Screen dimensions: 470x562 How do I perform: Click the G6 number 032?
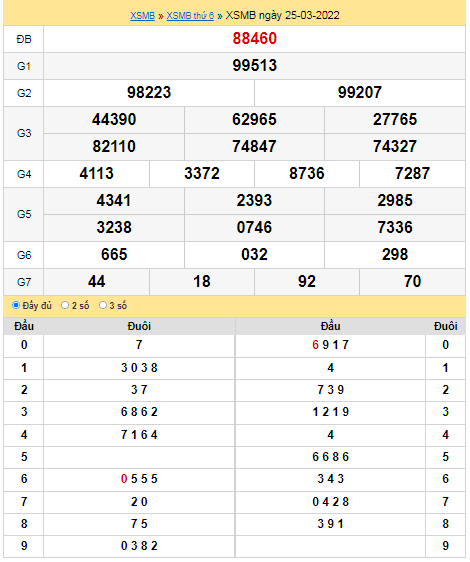[x=254, y=254]
